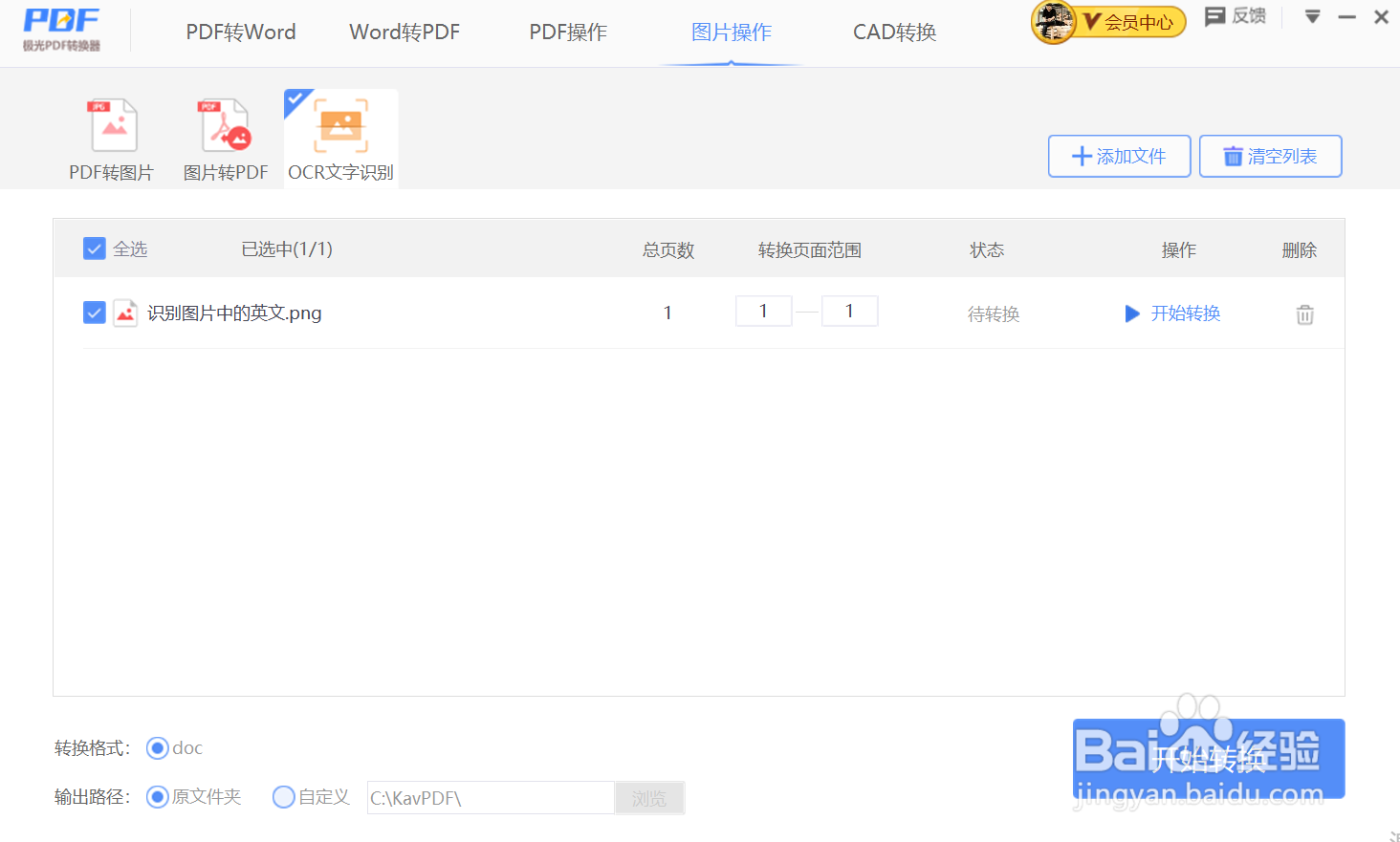1400x842 pixels.
Task: Click the 清空列表 button
Action: (x=1271, y=156)
